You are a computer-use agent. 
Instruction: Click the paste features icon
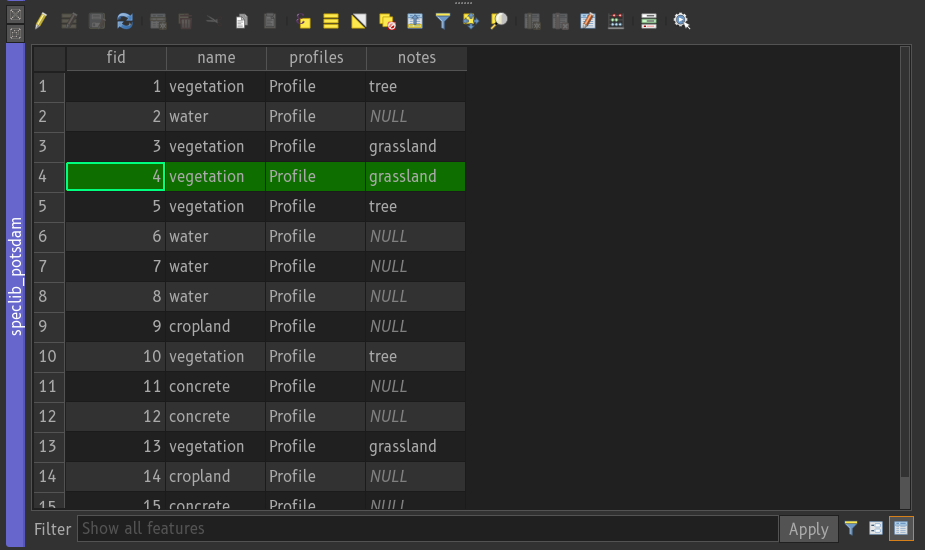pos(270,21)
